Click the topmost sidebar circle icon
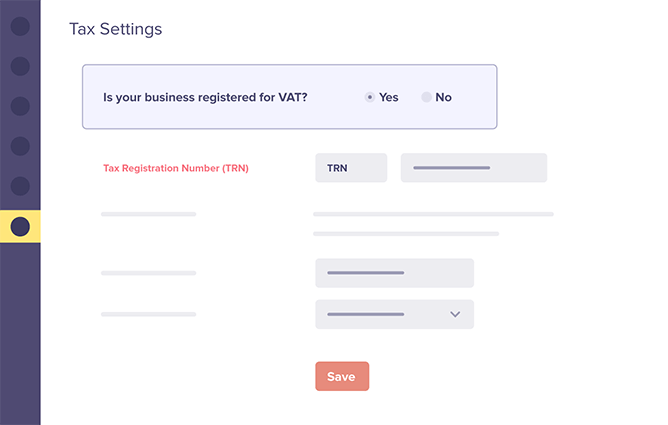 pyautogui.click(x=20, y=26)
